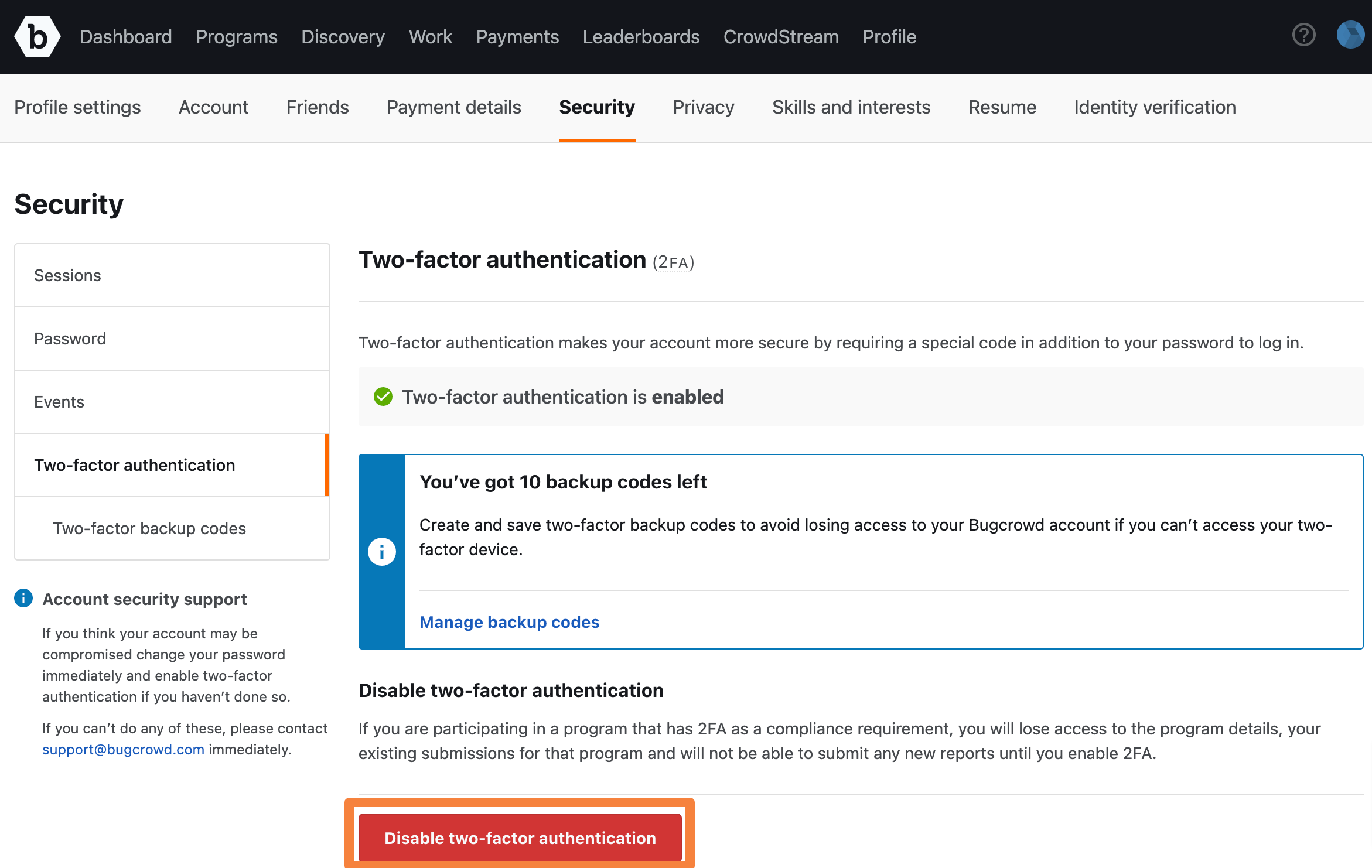Click the account security info icon
Image resolution: width=1372 pixels, height=868 pixels.
point(22,597)
